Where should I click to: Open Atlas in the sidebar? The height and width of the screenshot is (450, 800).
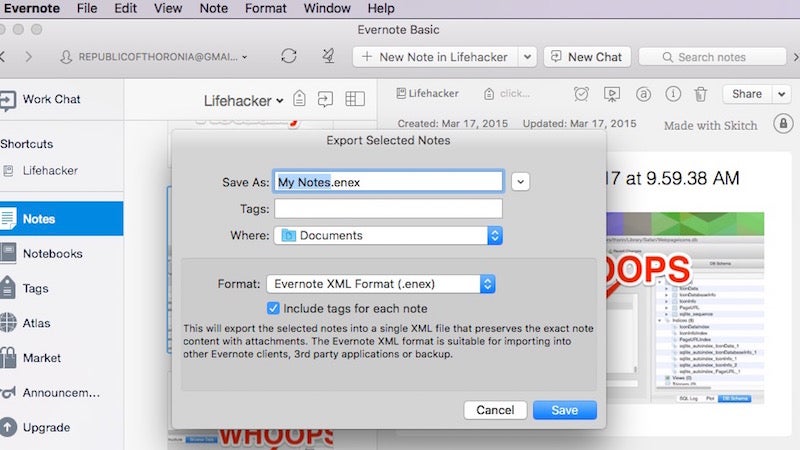click(36, 323)
